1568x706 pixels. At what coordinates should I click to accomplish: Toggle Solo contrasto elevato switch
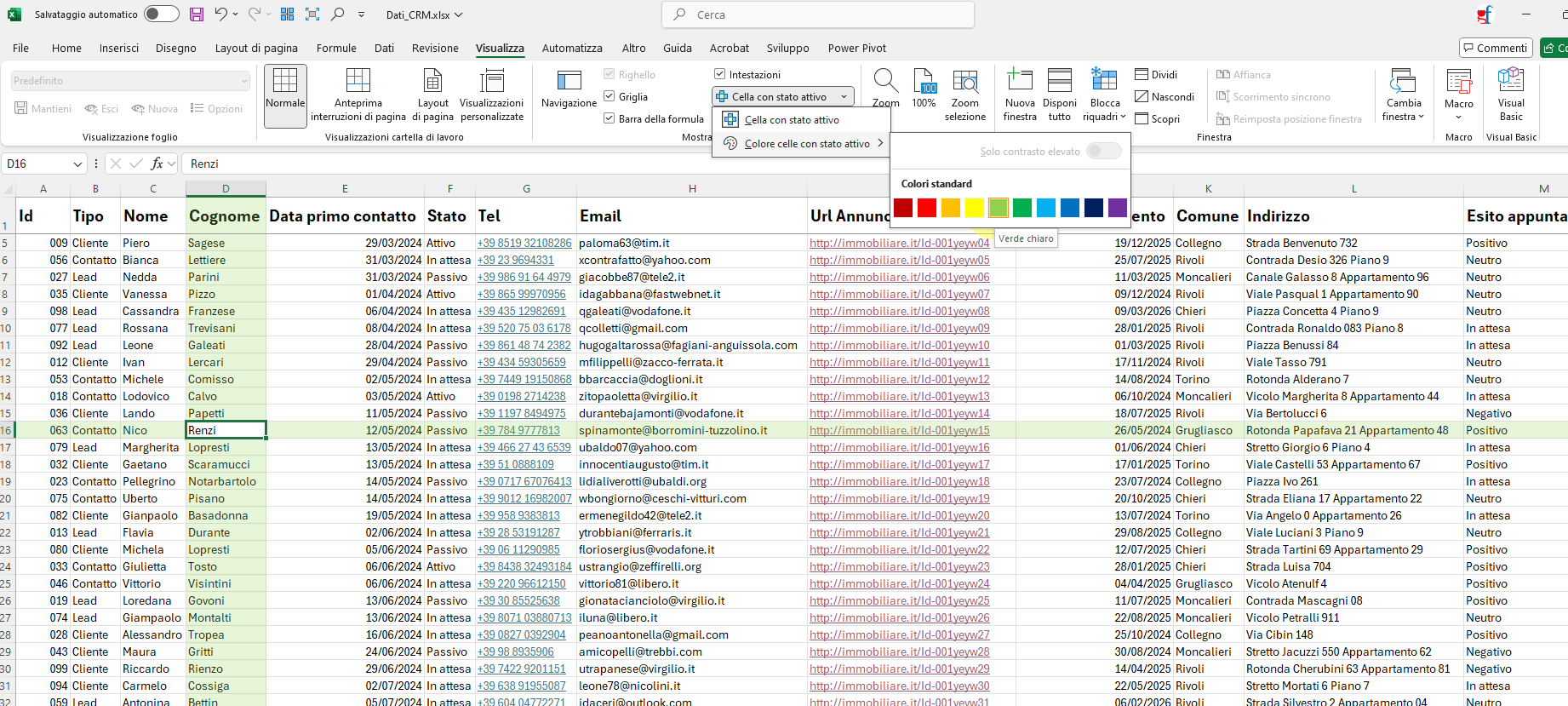click(1104, 151)
